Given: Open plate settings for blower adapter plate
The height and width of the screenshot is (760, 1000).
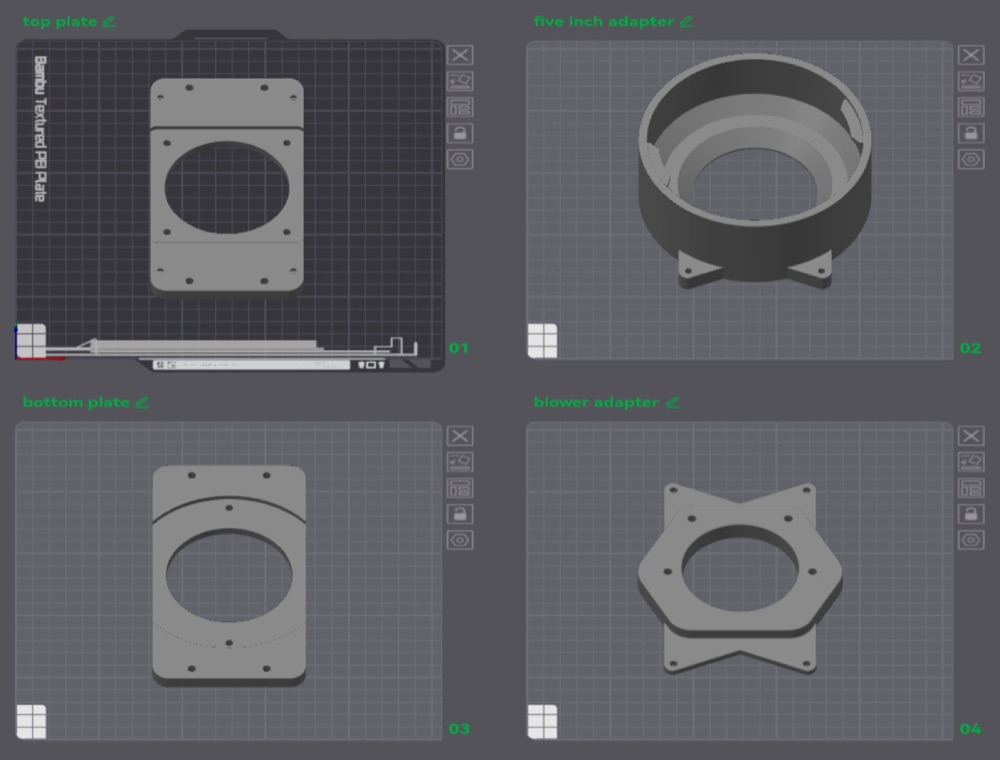Looking at the screenshot, I should pos(971,540).
